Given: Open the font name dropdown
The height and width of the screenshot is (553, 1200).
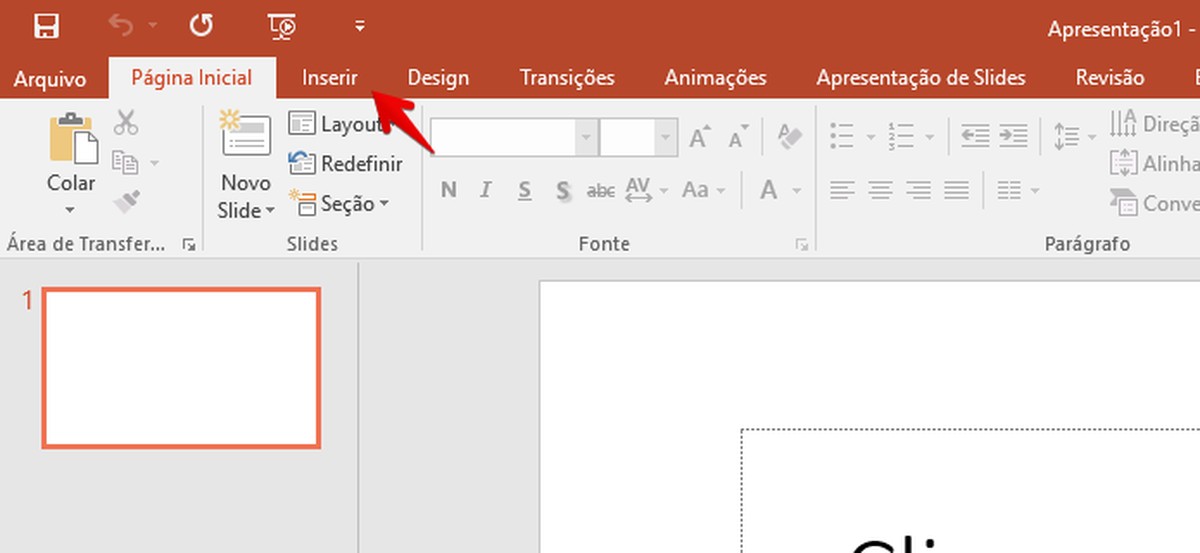Looking at the screenshot, I should [x=586, y=137].
